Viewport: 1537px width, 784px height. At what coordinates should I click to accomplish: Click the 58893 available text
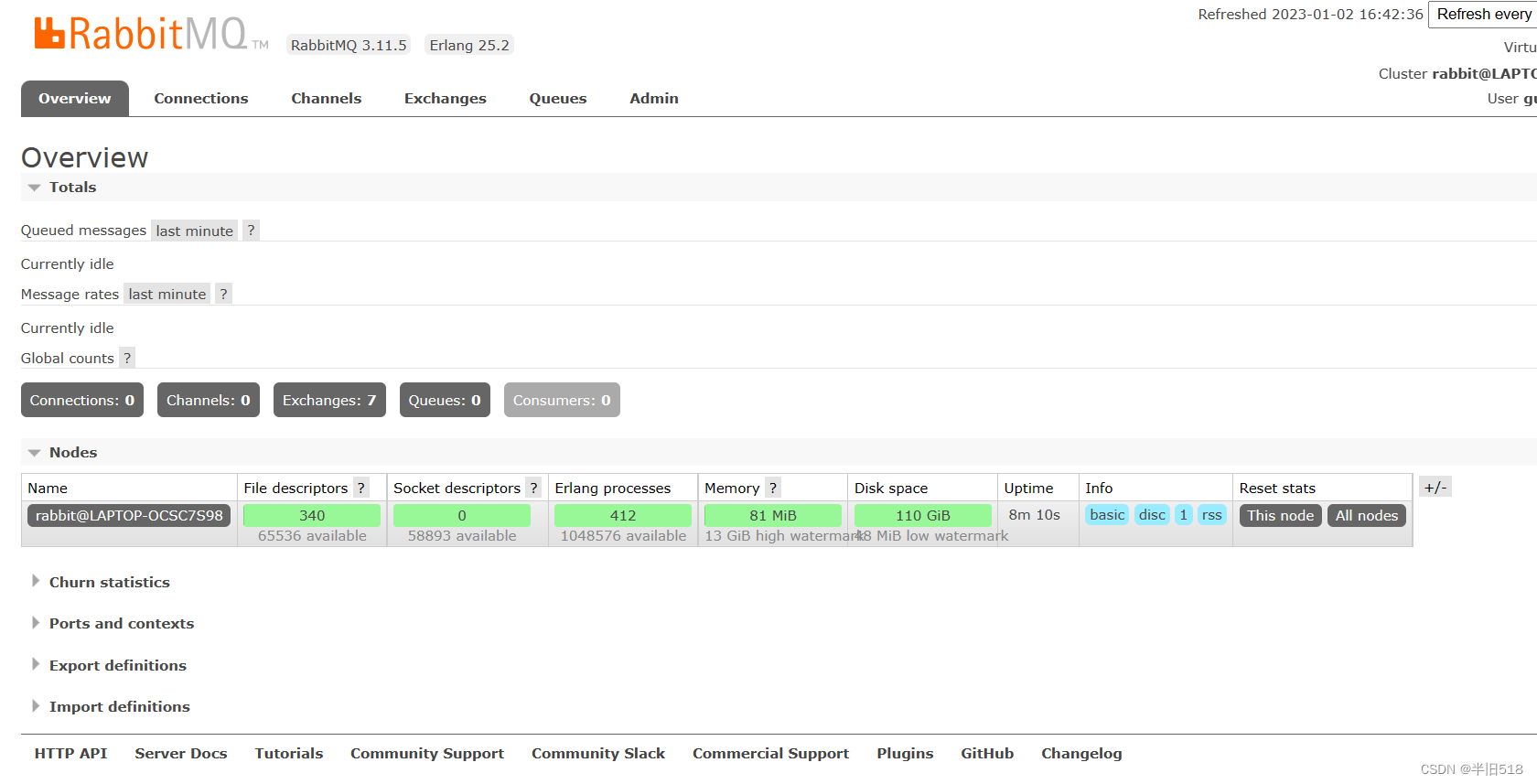point(462,535)
